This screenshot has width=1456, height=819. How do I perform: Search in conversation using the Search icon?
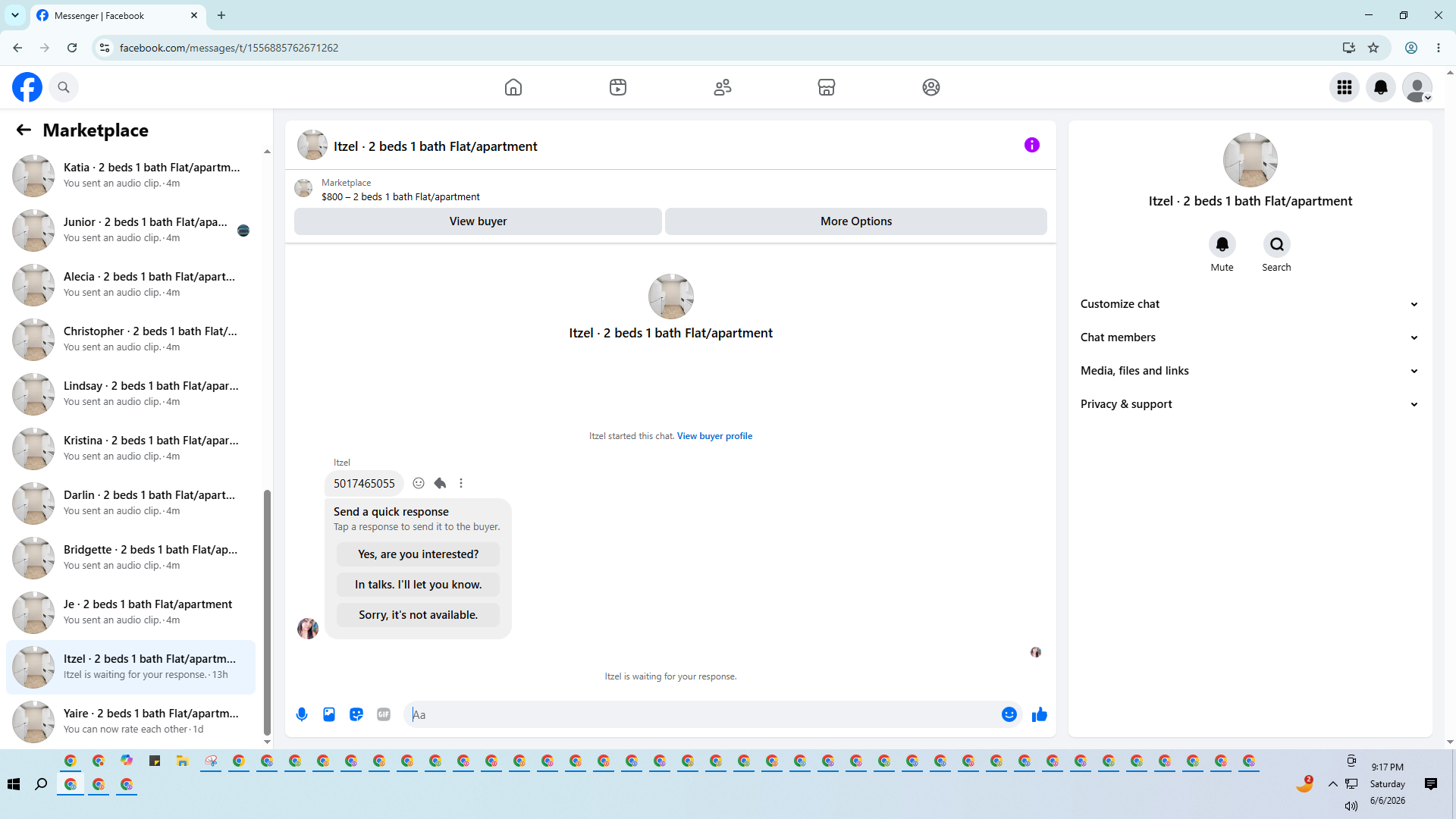[1277, 244]
